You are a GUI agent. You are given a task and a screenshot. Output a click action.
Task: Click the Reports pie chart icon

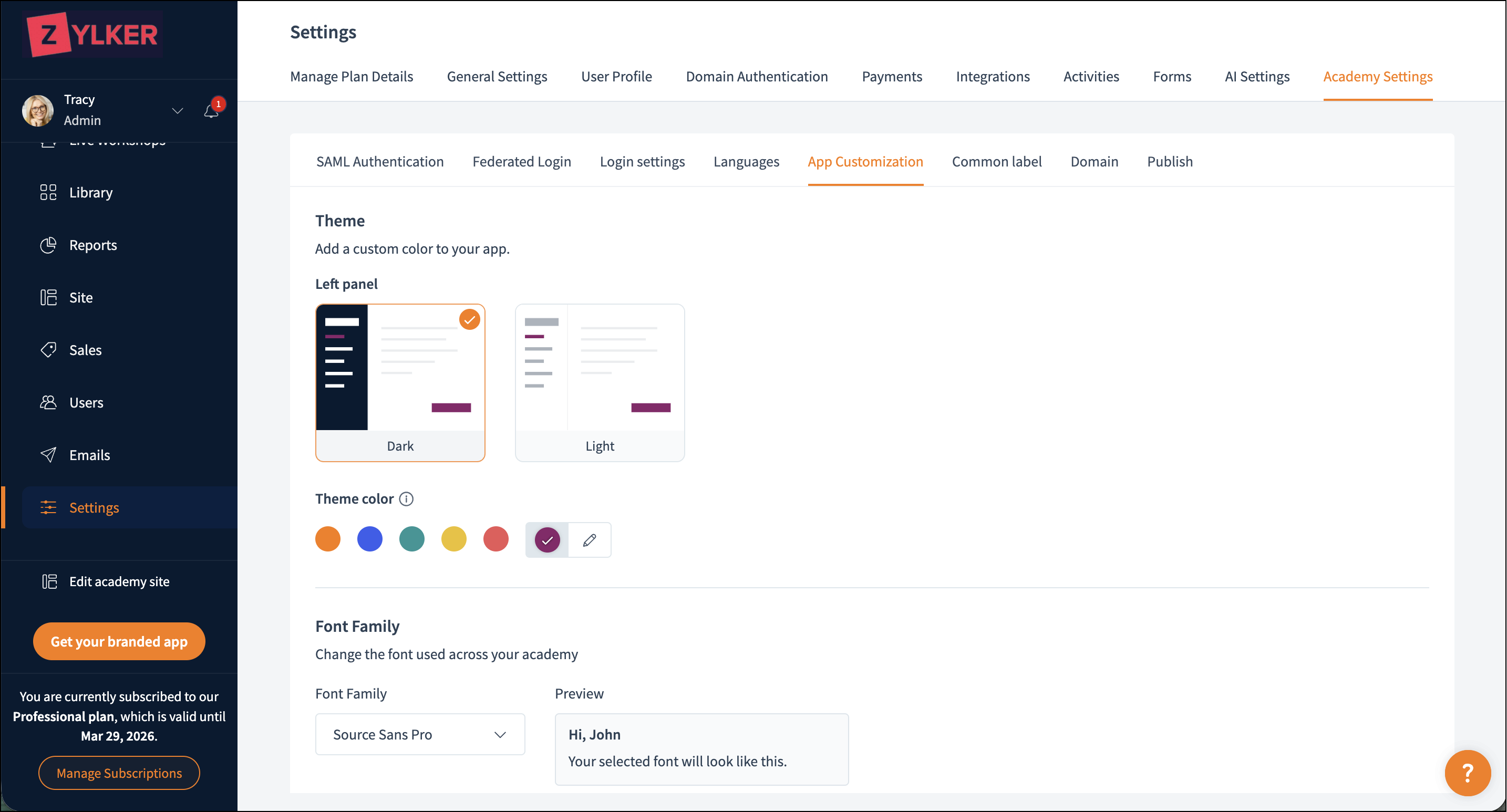coord(48,245)
